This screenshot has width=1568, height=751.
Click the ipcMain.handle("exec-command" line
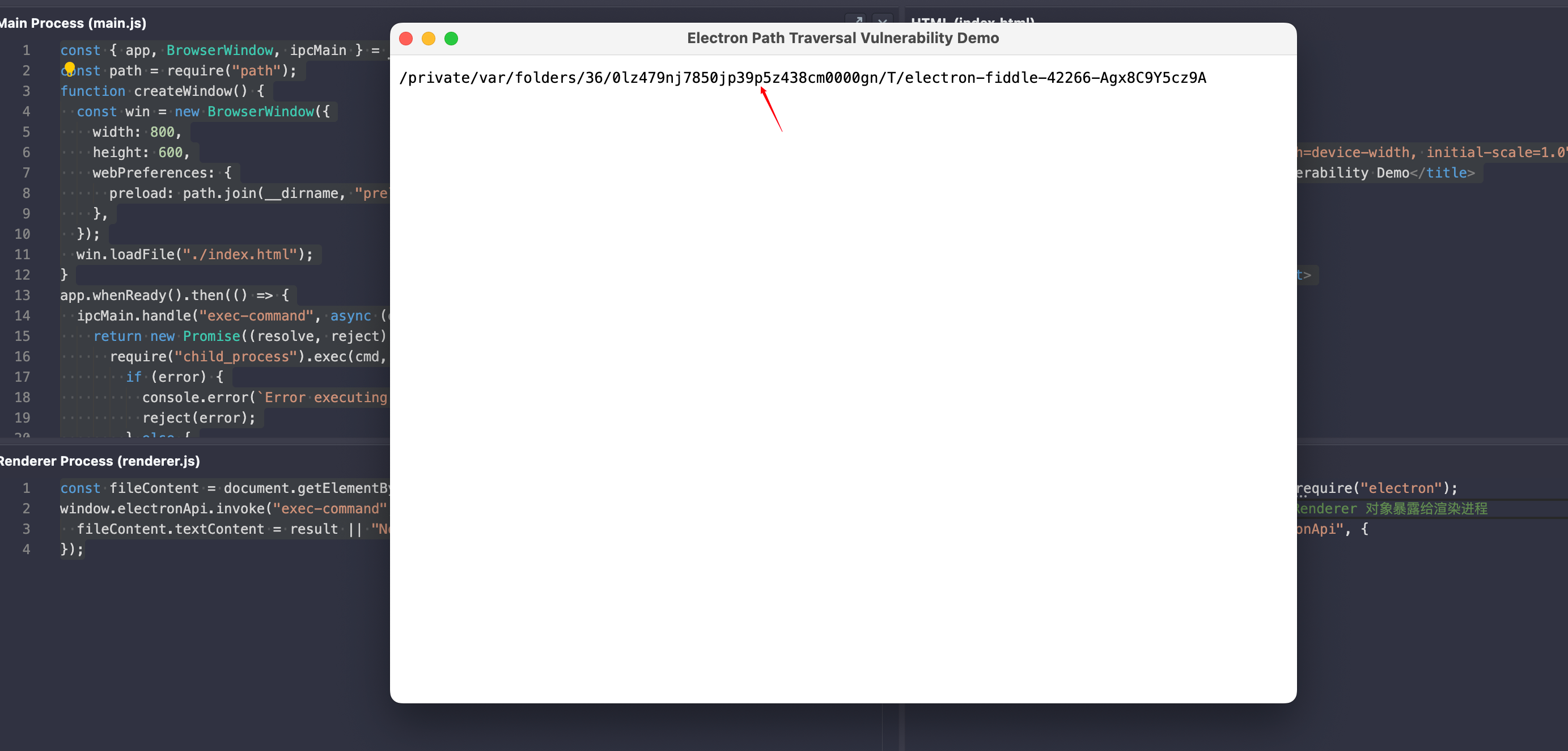pos(232,315)
